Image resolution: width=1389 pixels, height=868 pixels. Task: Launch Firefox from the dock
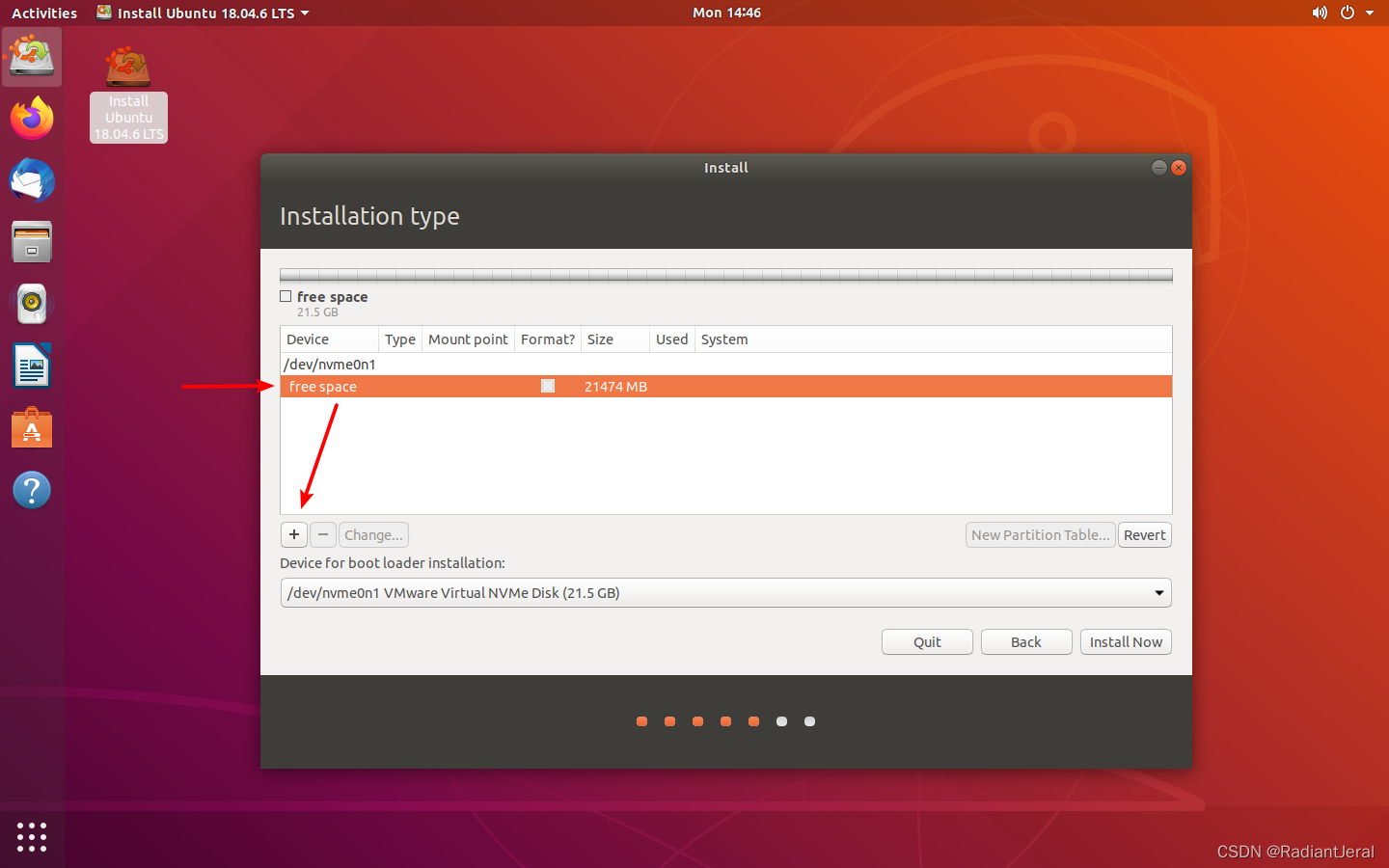[32, 119]
